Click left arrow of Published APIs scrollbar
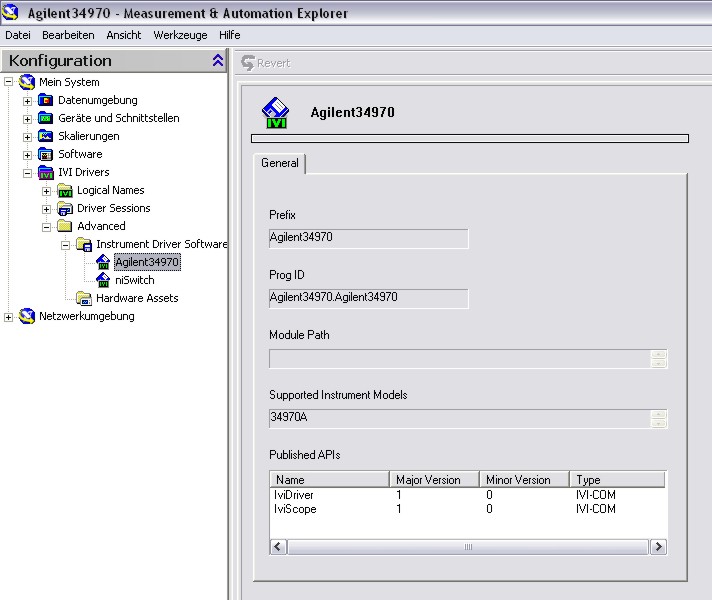The image size is (712, 600). [x=278, y=547]
